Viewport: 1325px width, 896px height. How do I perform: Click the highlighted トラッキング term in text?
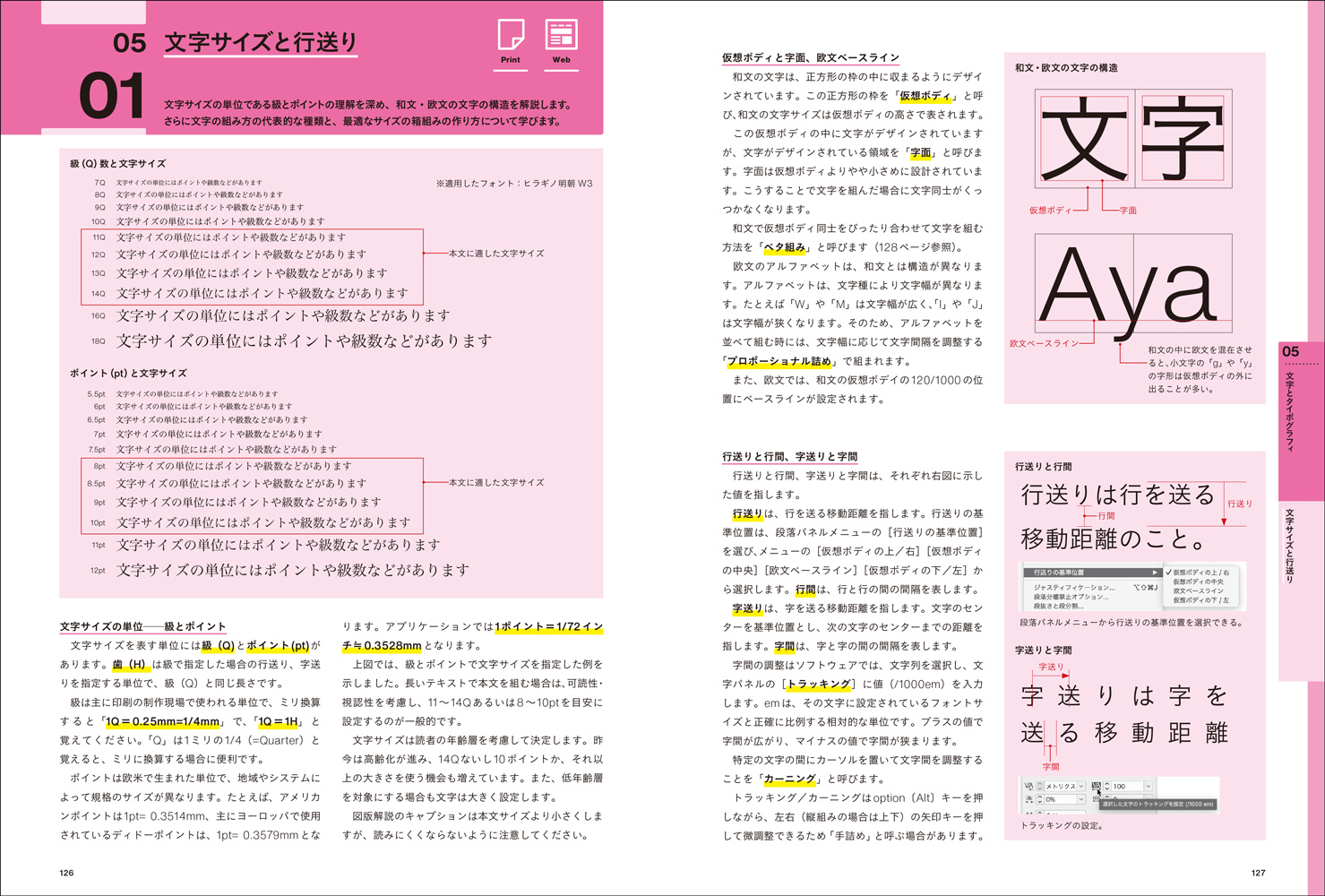[819, 684]
